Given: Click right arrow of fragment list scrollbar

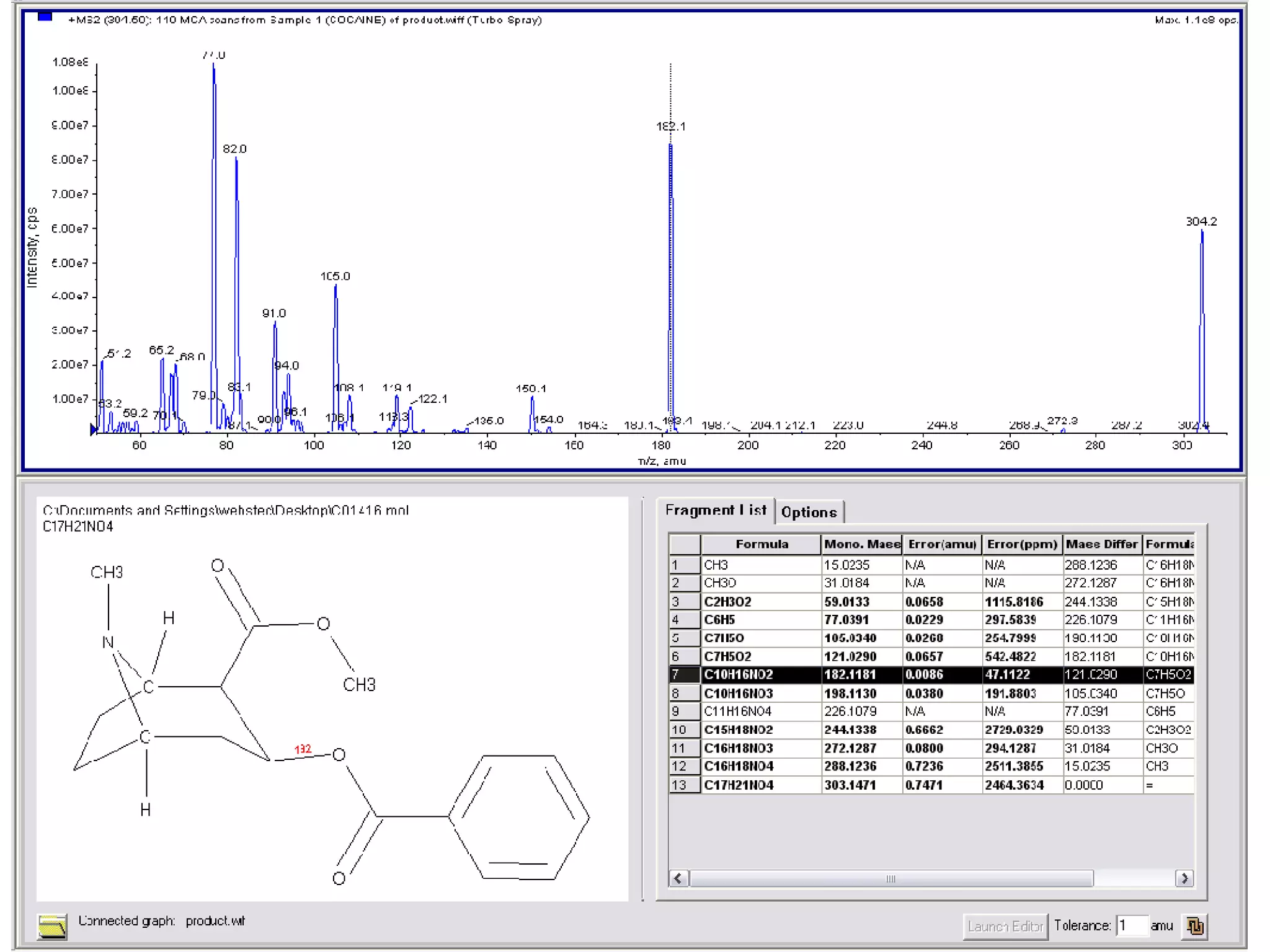Looking at the screenshot, I should tap(1184, 878).
